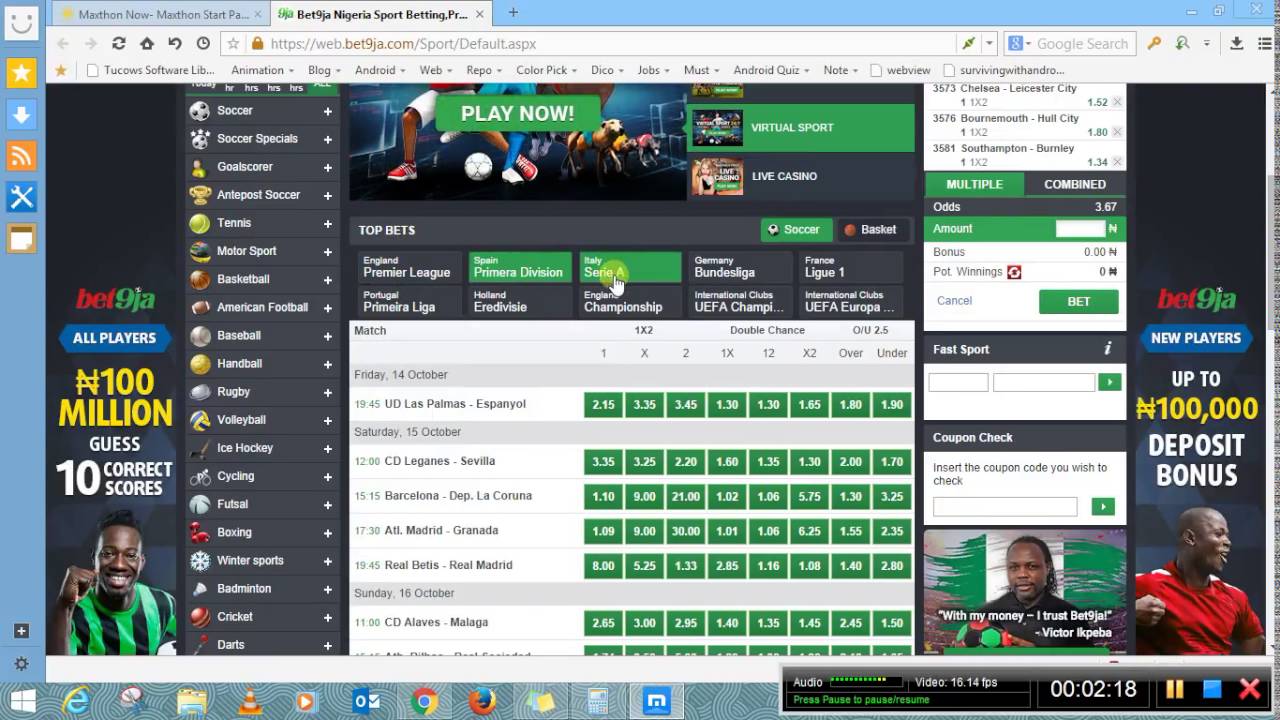Click the Goalscorer icon
Viewport: 1280px width, 720px height.
200,167
